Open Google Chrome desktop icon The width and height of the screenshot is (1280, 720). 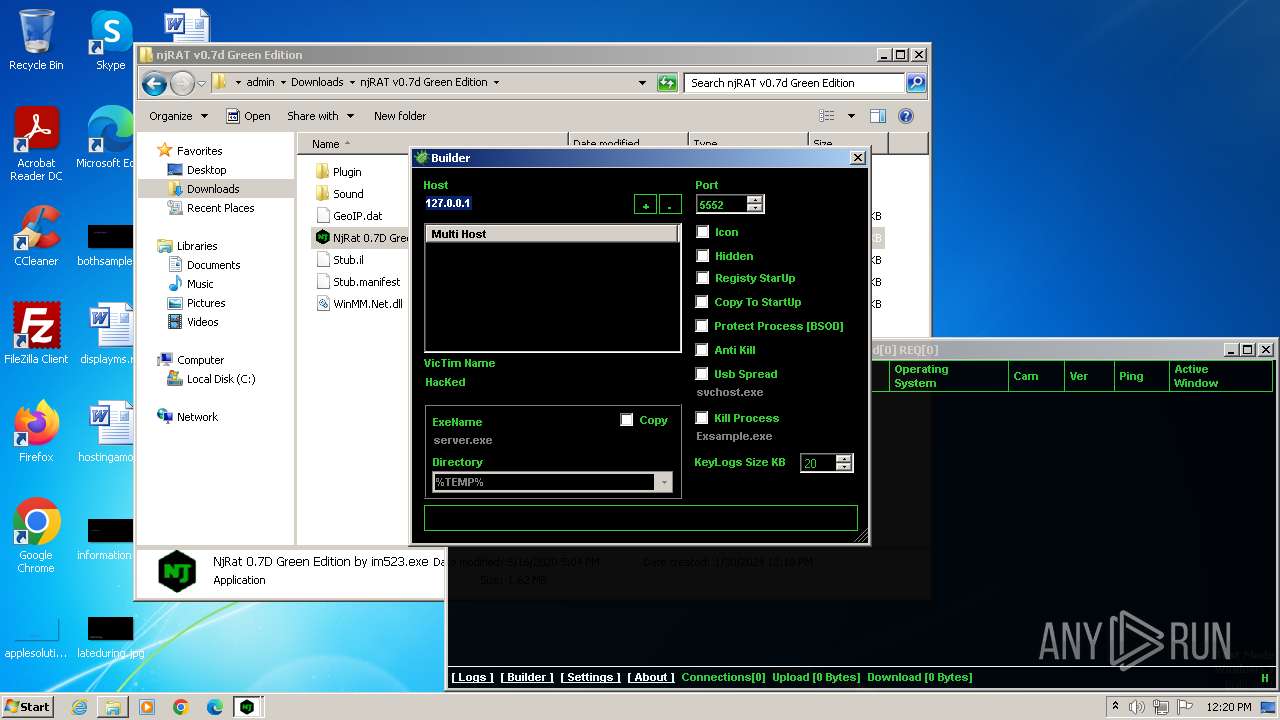[36, 536]
